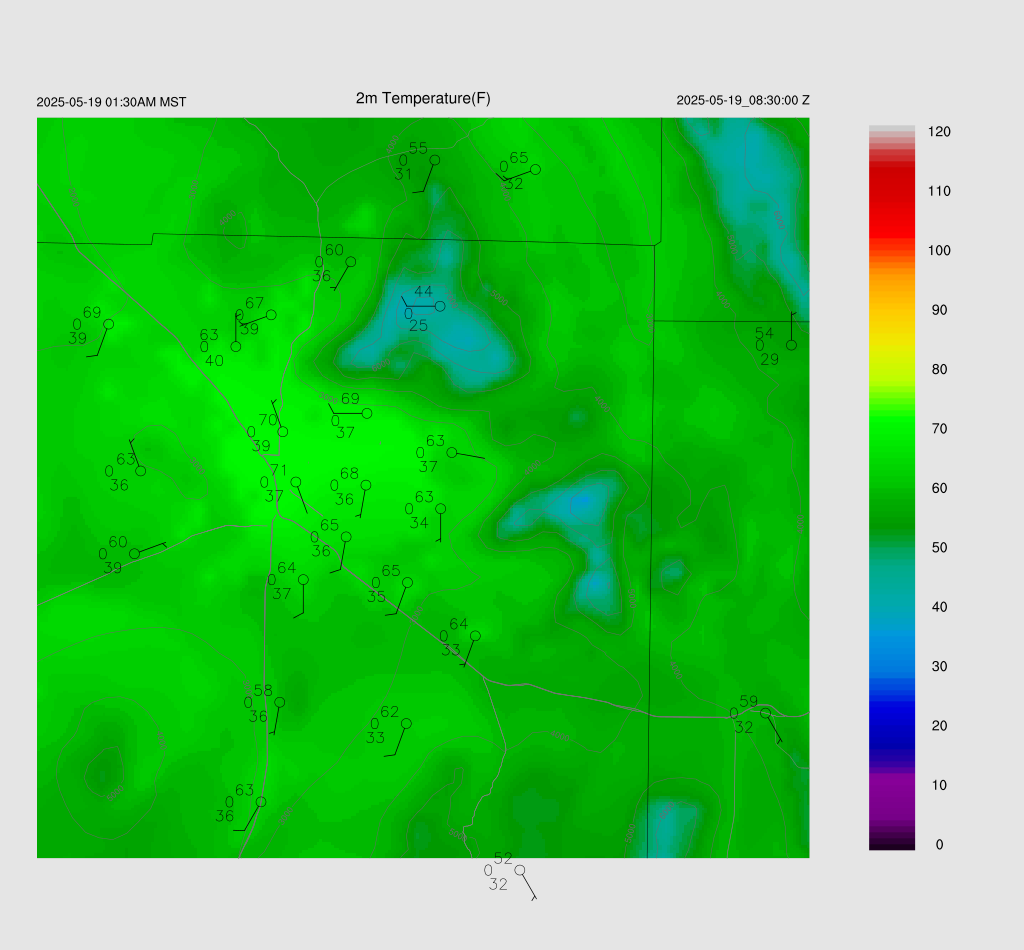
Task: Click the station temperature reading 62
Action: [x=389, y=712]
